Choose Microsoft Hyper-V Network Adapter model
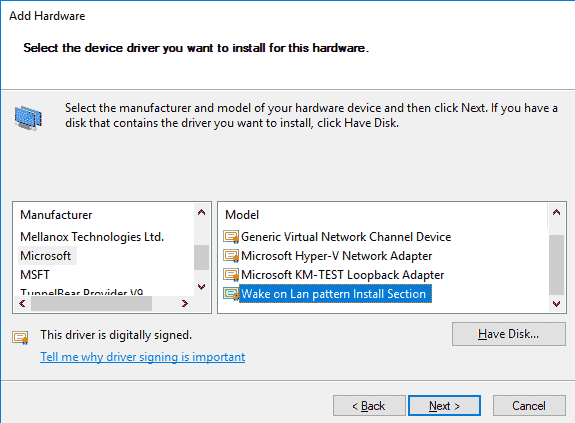 pos(336,255)
